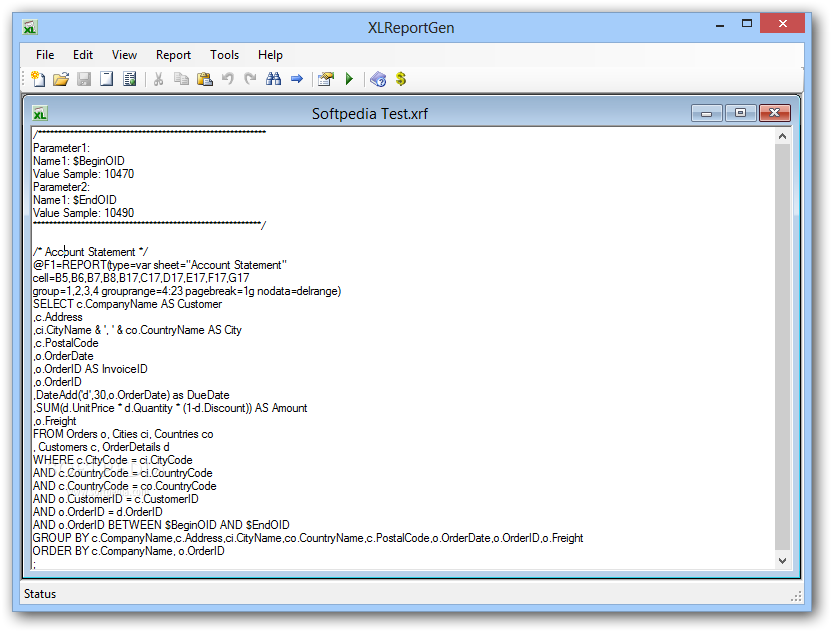Open an existing file with folder icon
832x632 pixels.
[61, 79]
